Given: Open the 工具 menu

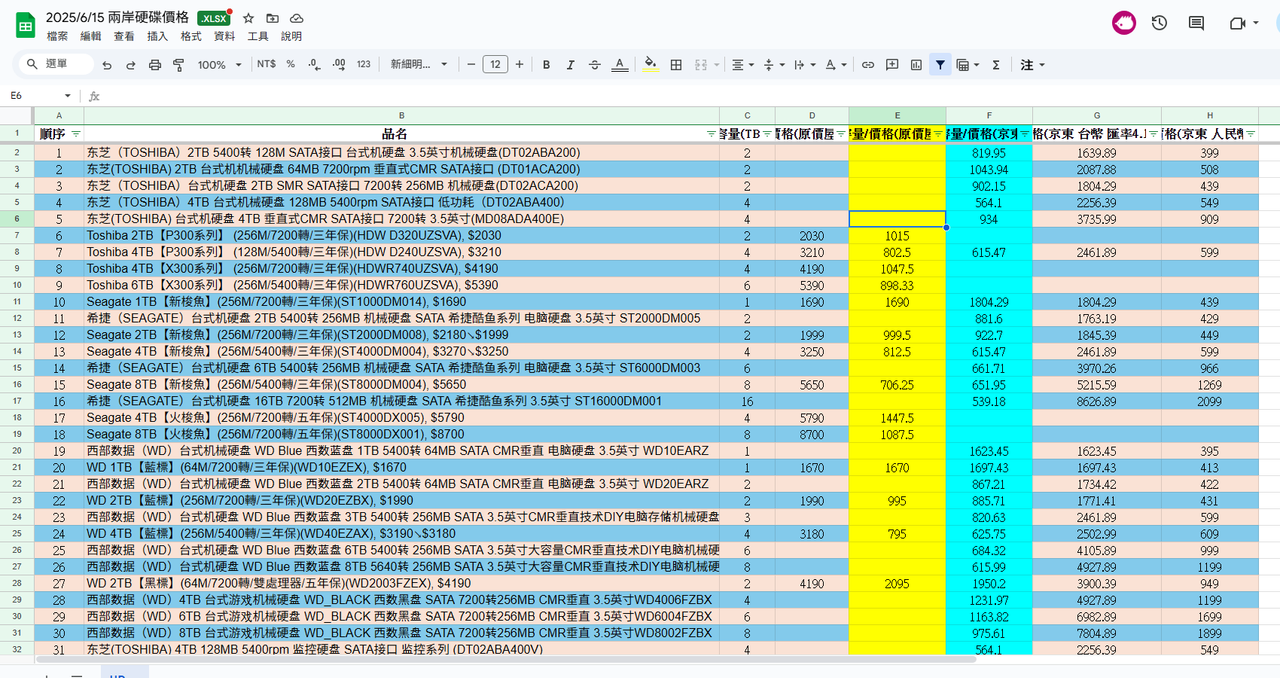Looking at the screenshot, I should click(257, 36).
